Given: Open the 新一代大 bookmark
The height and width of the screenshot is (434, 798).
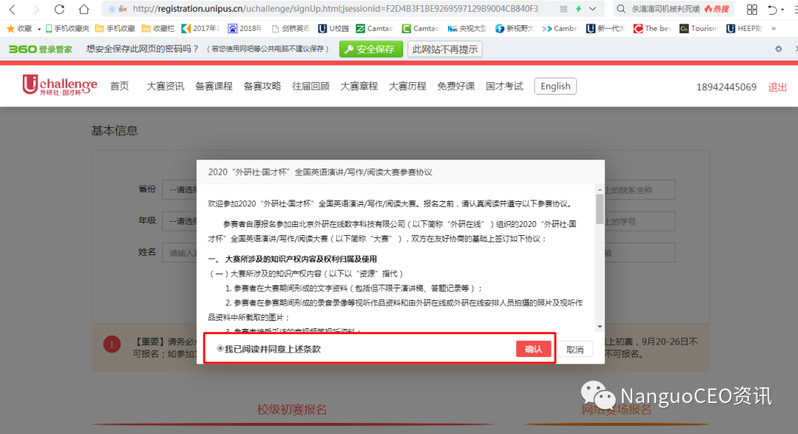Looking at the screenshot, I should point(605,28).
